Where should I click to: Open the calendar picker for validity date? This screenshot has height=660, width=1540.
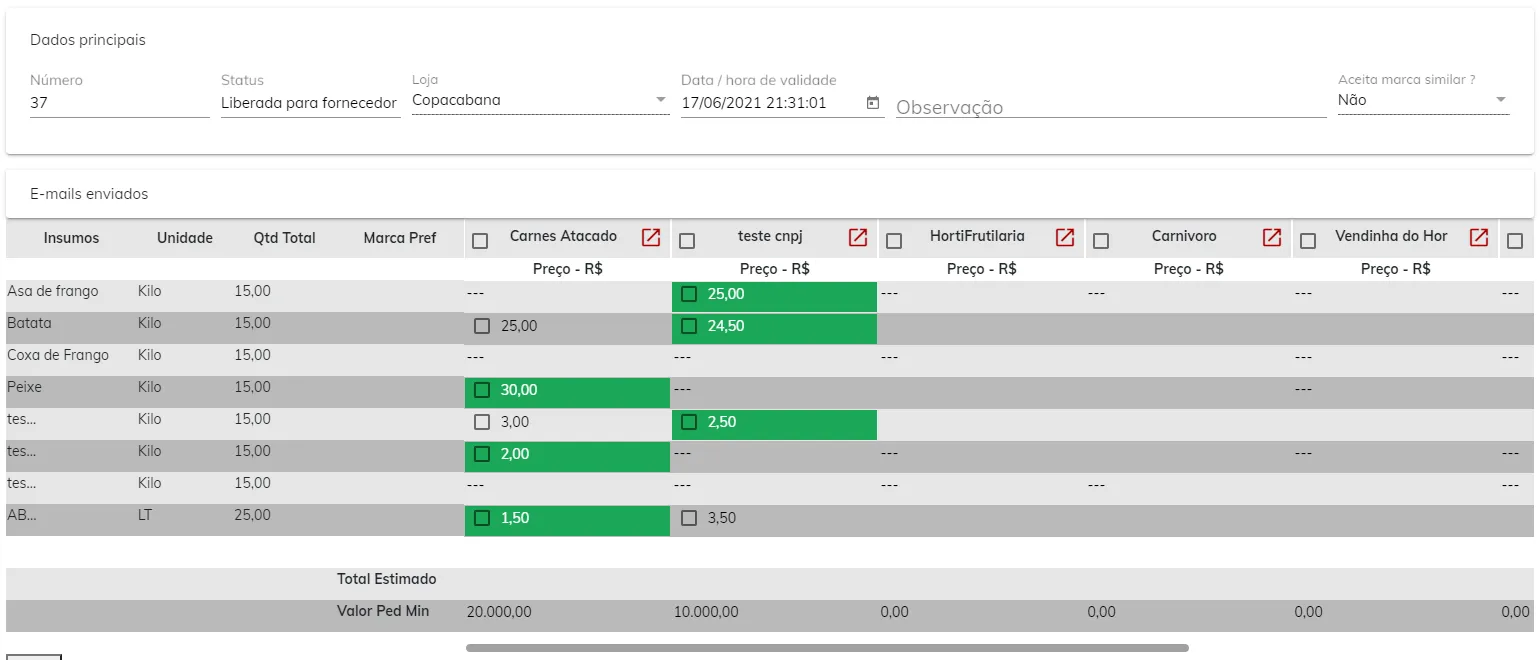(873, 102)
